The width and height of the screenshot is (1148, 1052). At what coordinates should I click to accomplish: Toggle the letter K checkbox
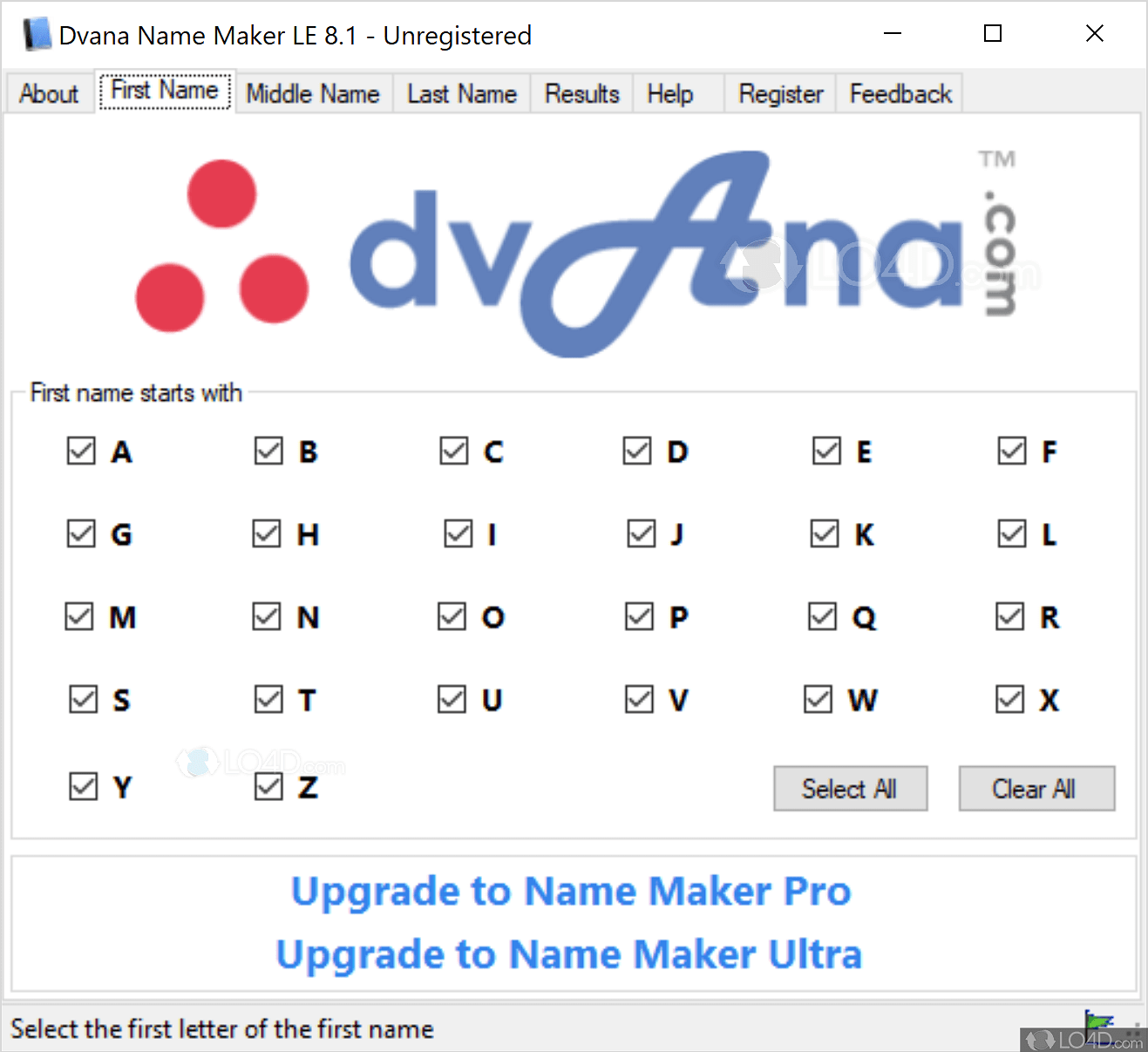(x=825, y=533)
